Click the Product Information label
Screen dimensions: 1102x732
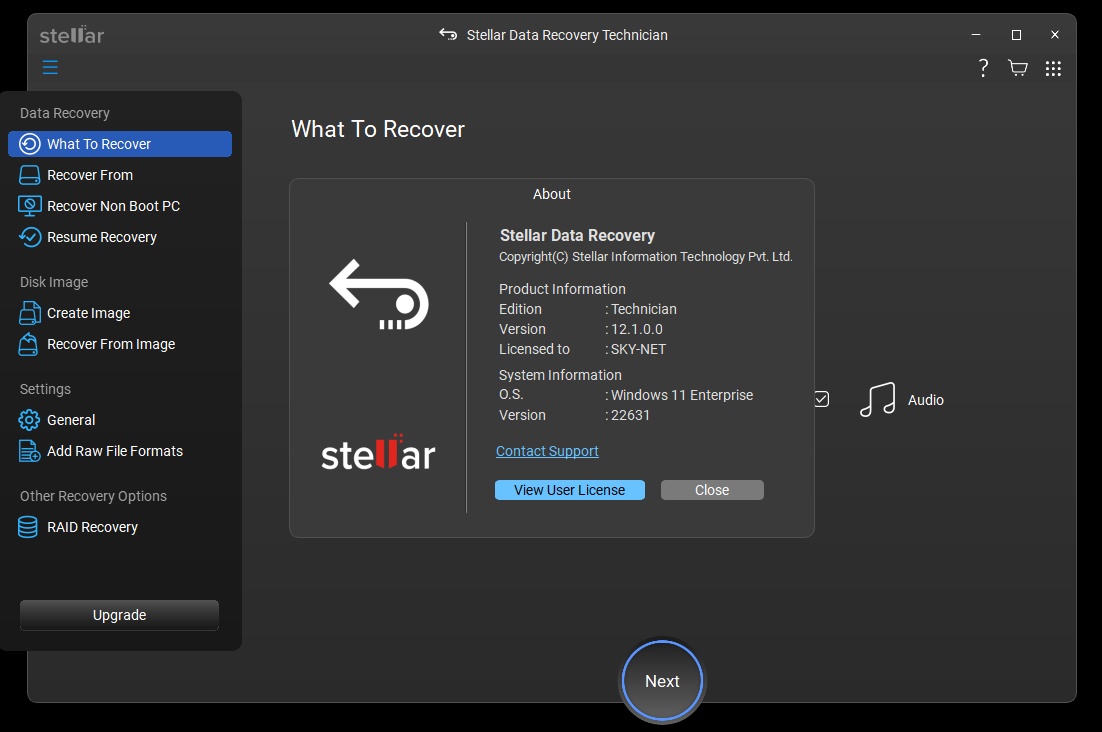click(x=562, y=289)
